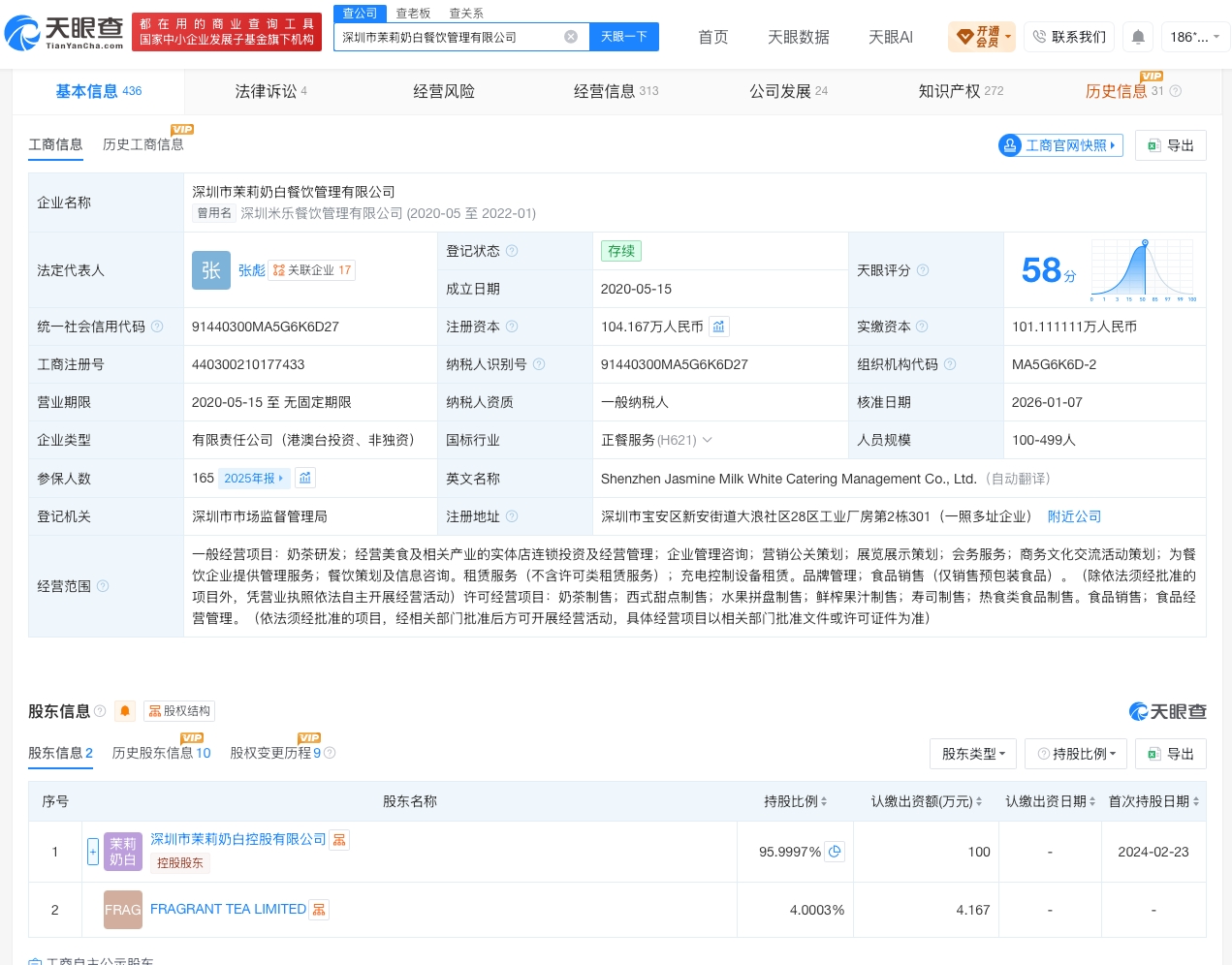This screenshot has width=1232, height=965.
Task: Open the notification bell icon
Action: pos(1138,37)
